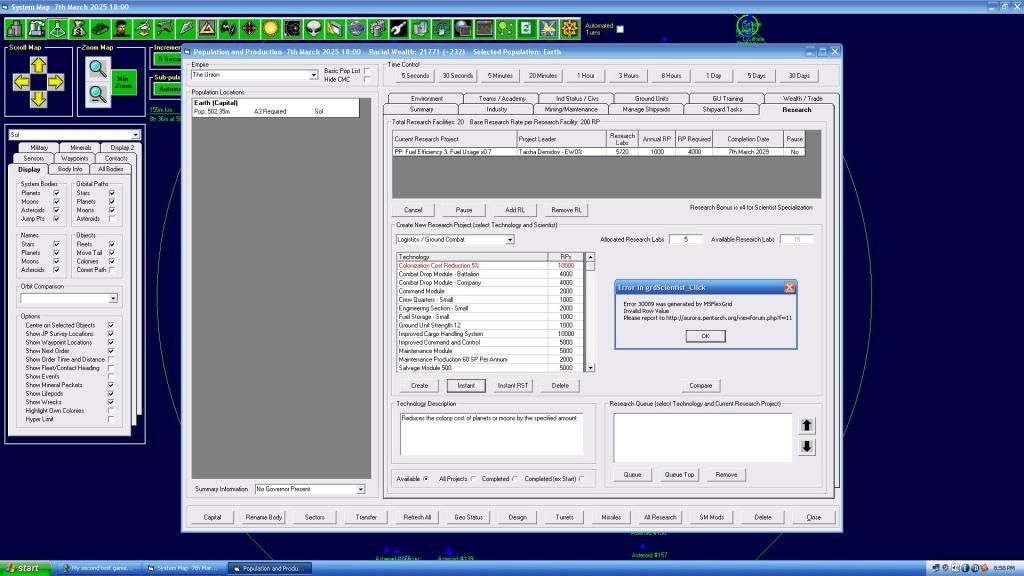Open the buildings icon in the System Map toolbar
The width and height of the screenshot is (1024, 576).
[x=15, y=29]
